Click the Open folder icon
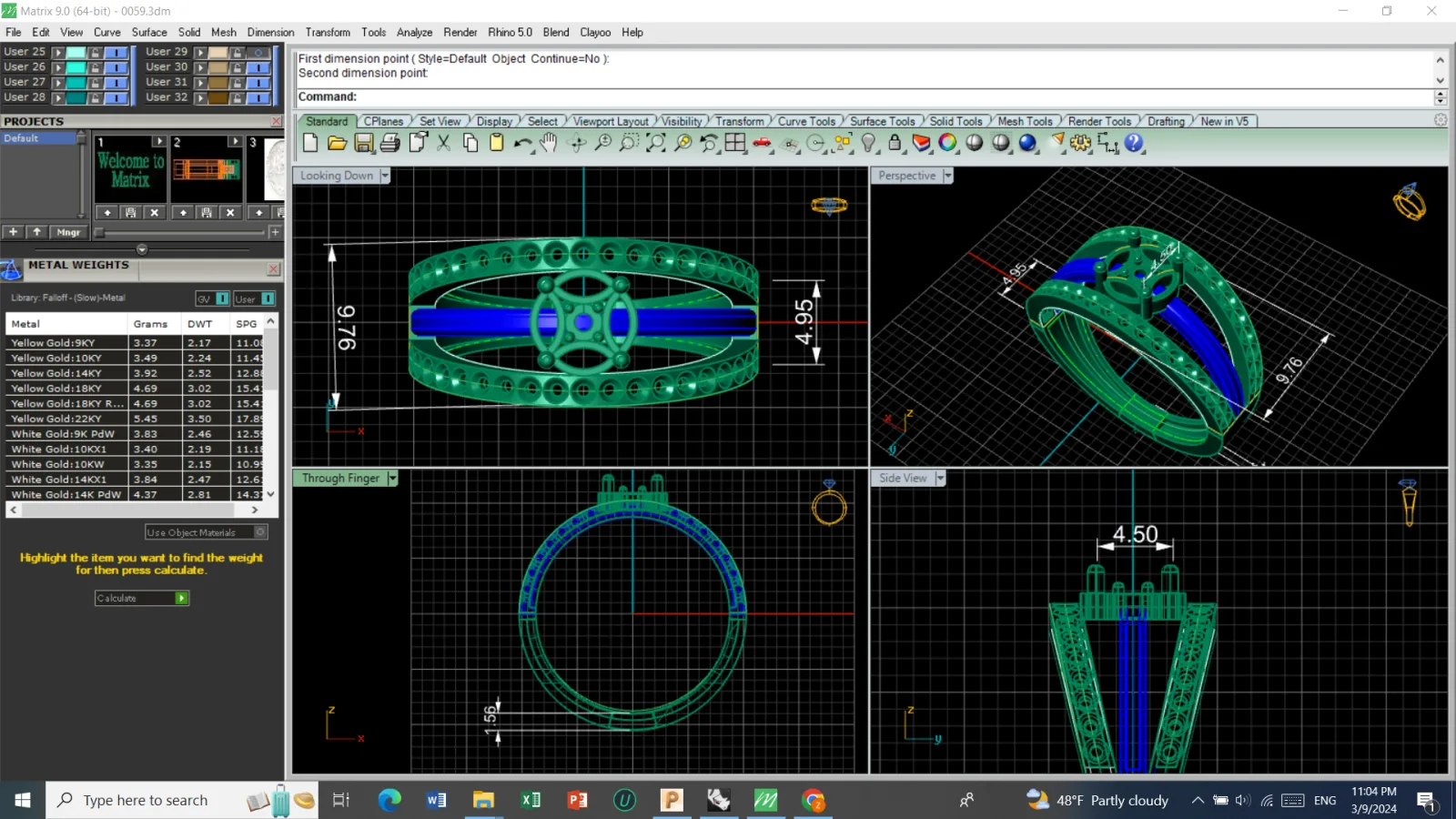 337,143
